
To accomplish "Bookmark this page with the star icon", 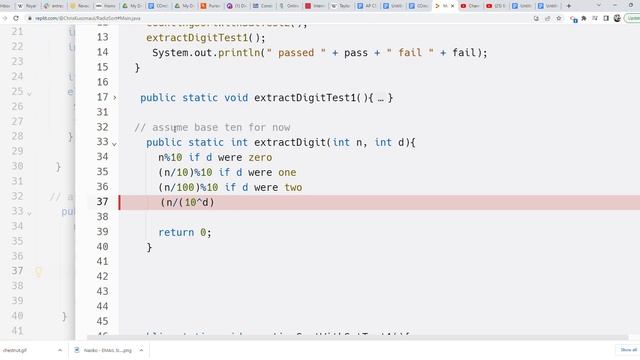I will (x=559, y=18).
